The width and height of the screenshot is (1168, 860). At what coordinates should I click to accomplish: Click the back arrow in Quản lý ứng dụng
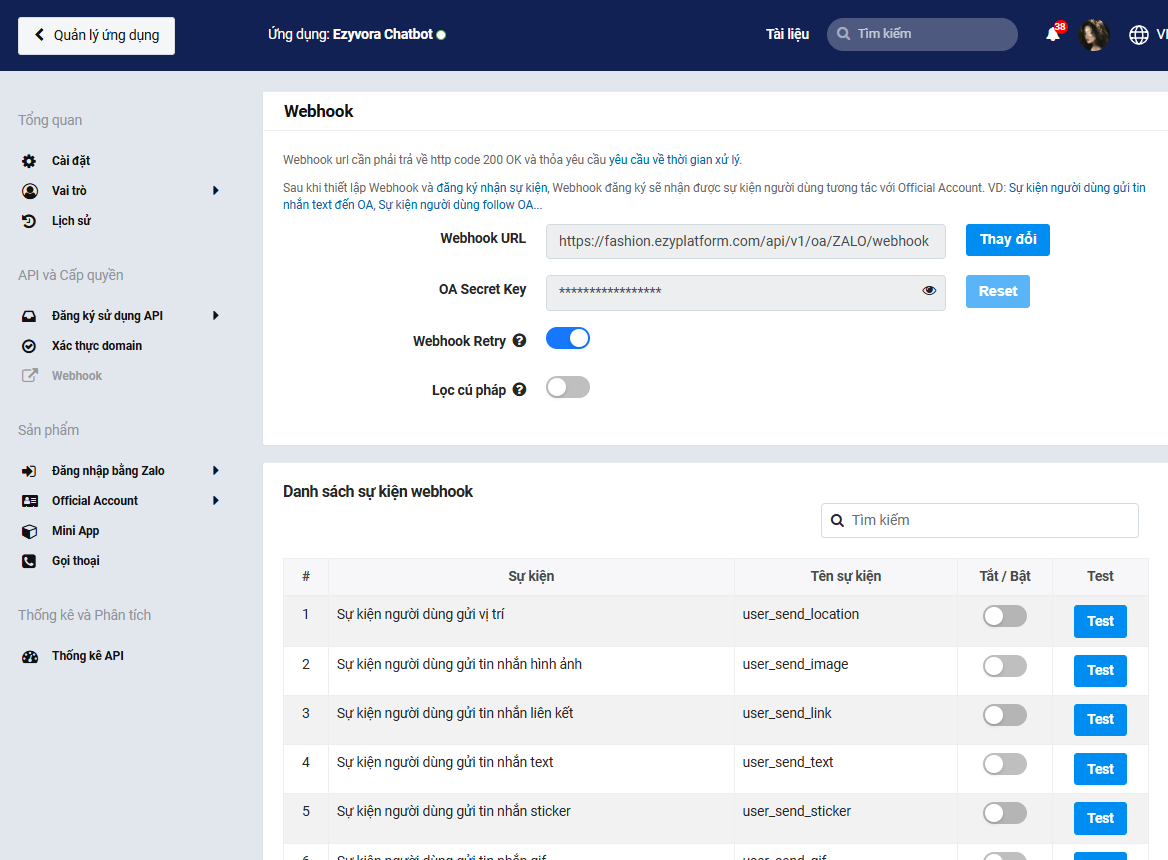point(39,35)
